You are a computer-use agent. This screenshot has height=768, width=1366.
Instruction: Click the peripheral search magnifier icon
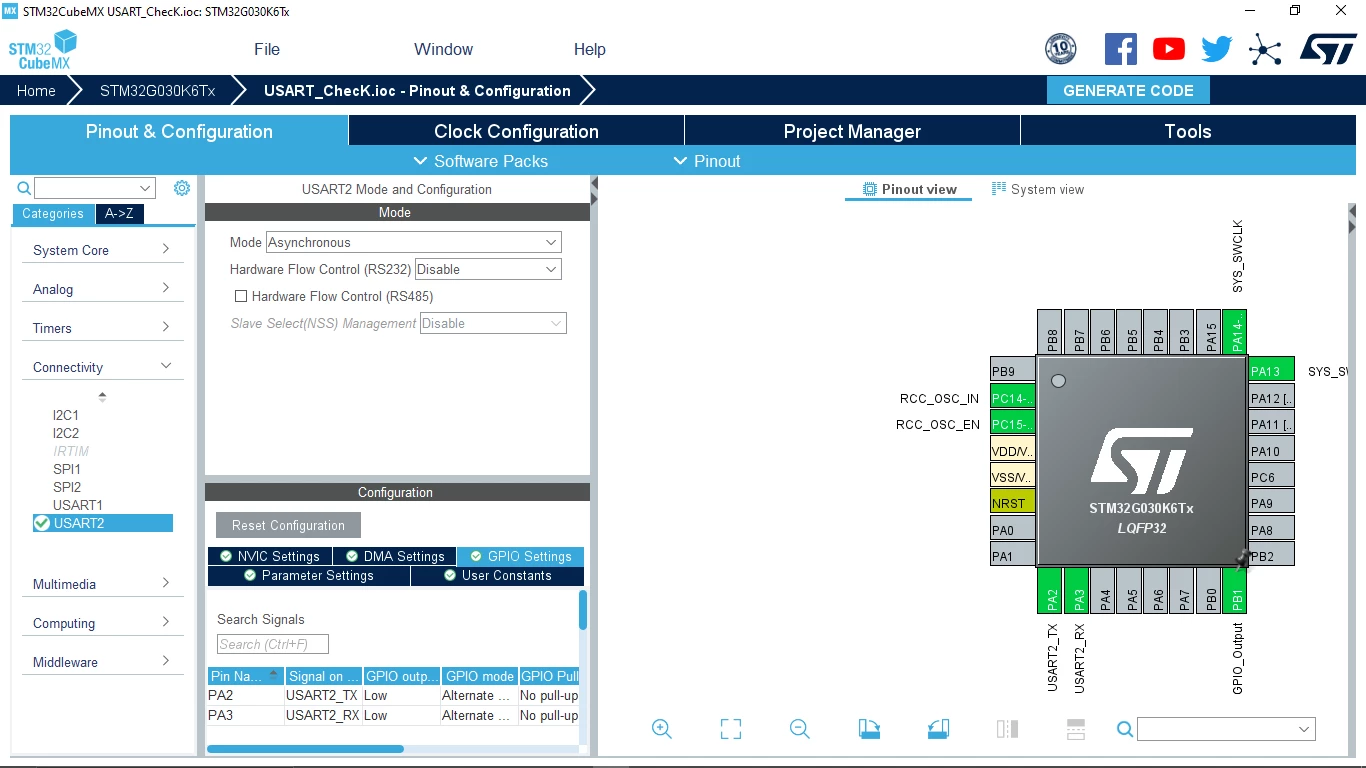tap(24, 188)
